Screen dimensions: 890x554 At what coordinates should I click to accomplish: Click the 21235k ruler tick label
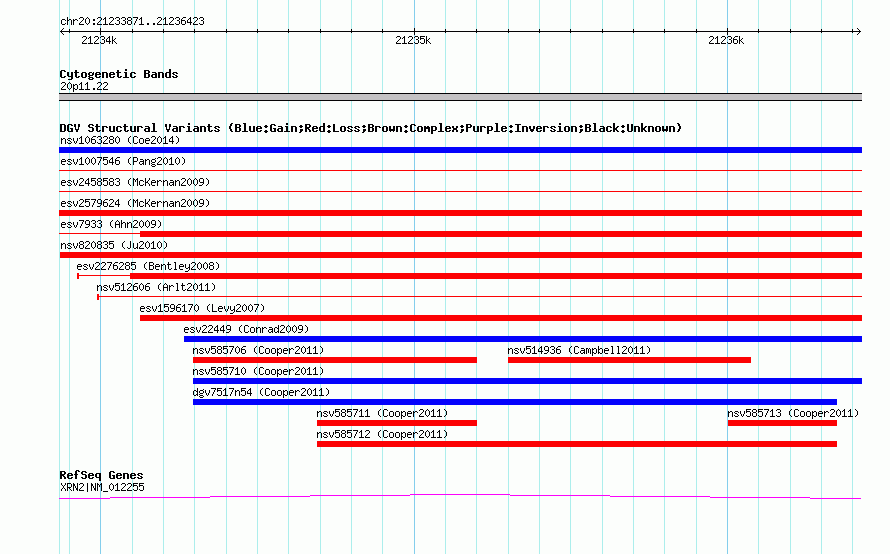tap(413, 40)
